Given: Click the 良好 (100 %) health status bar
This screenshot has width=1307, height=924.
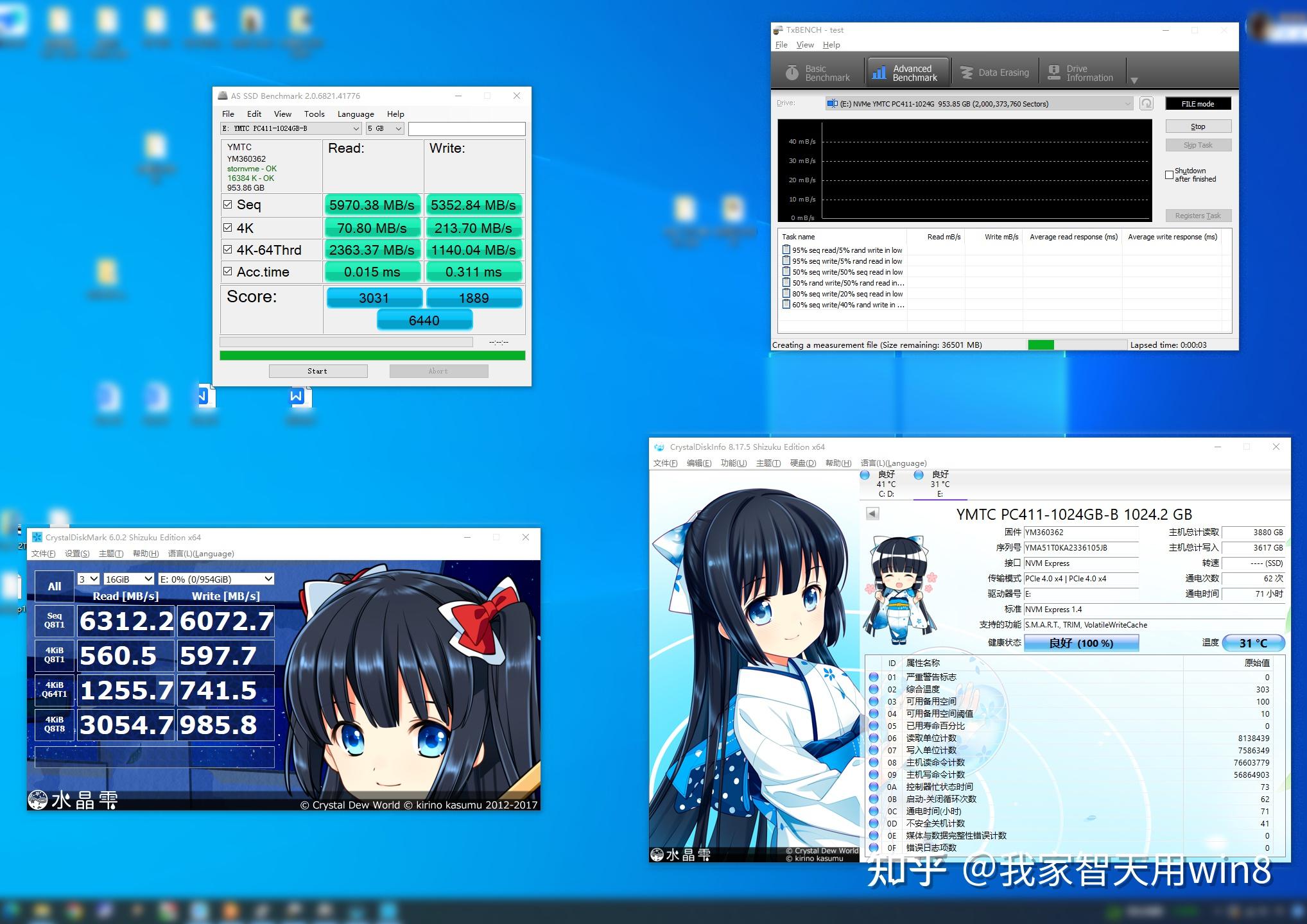Looking at the screenshot, I should click(x=1081, y=643).
